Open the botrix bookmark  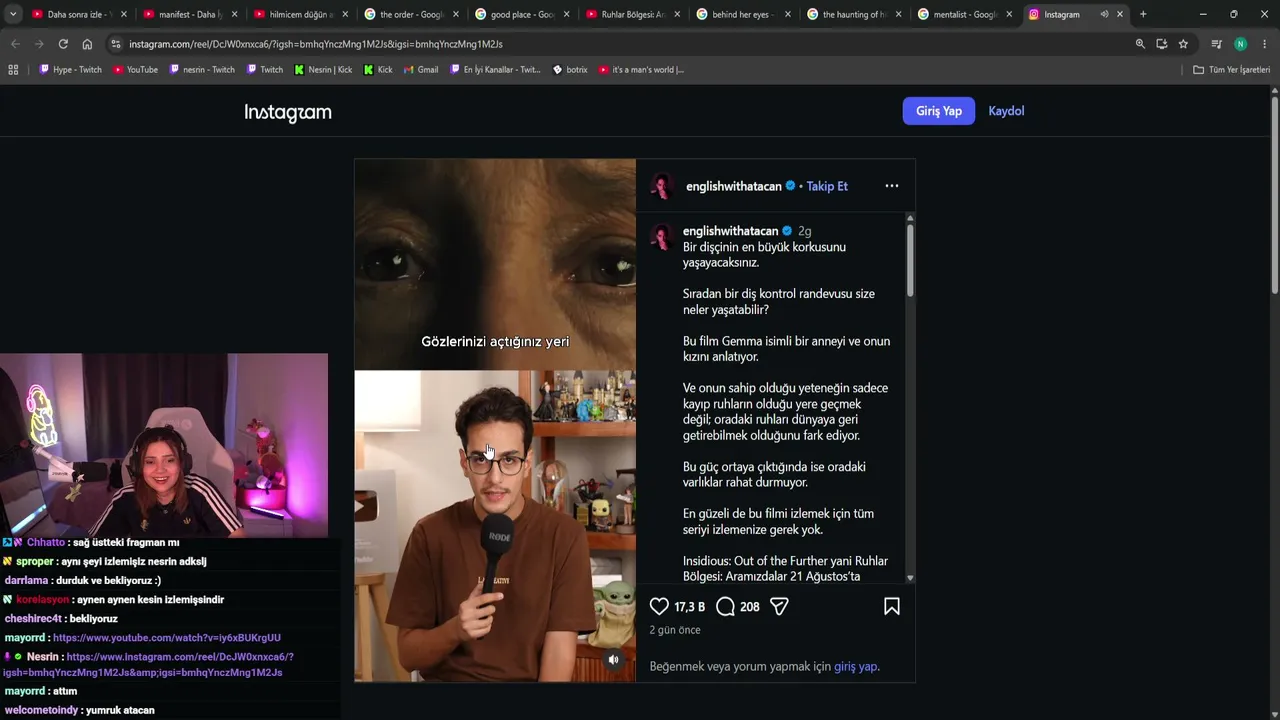coord(570,70)
